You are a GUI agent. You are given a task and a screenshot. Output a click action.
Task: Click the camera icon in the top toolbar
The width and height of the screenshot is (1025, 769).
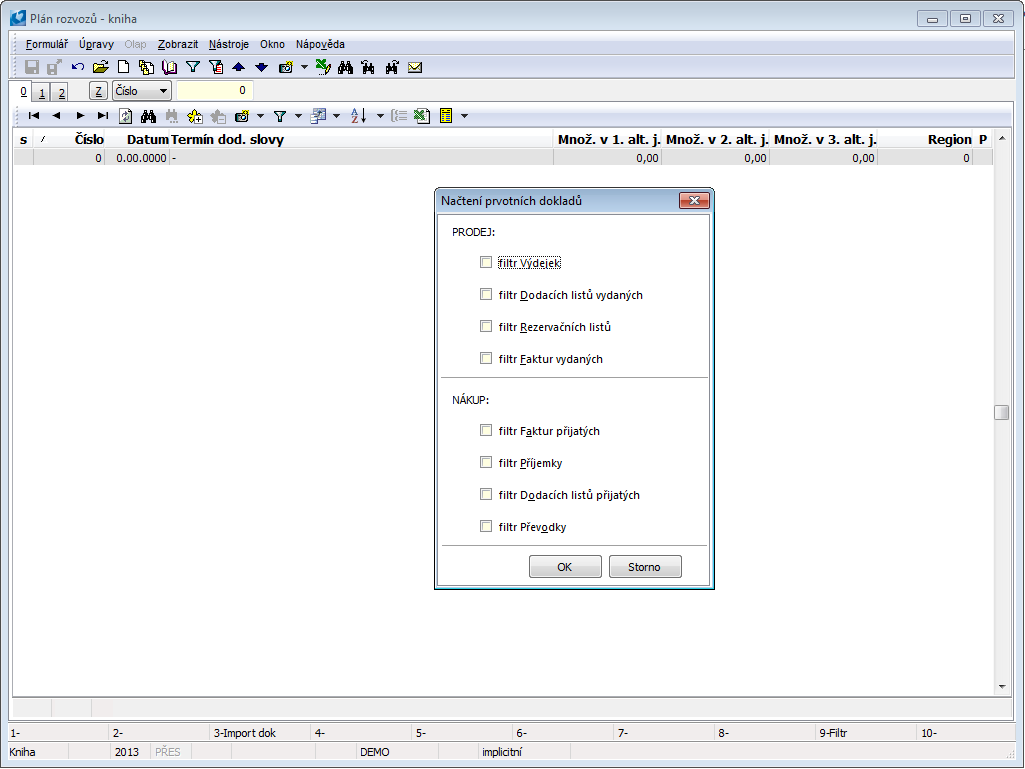[x=286, y=67]
